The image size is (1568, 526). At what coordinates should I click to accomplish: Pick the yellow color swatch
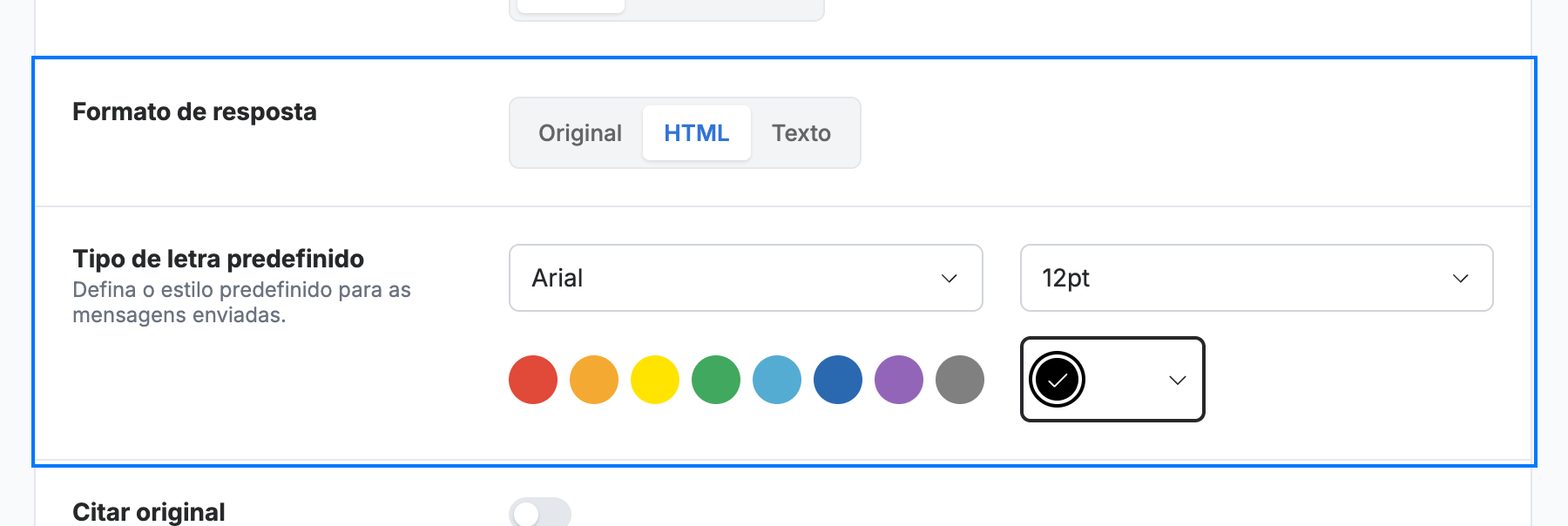[x=655, y=380]
